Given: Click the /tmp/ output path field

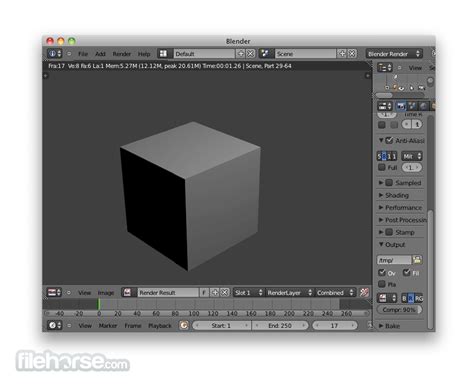Looking at the screenshot, I should [x=394, y=260].
